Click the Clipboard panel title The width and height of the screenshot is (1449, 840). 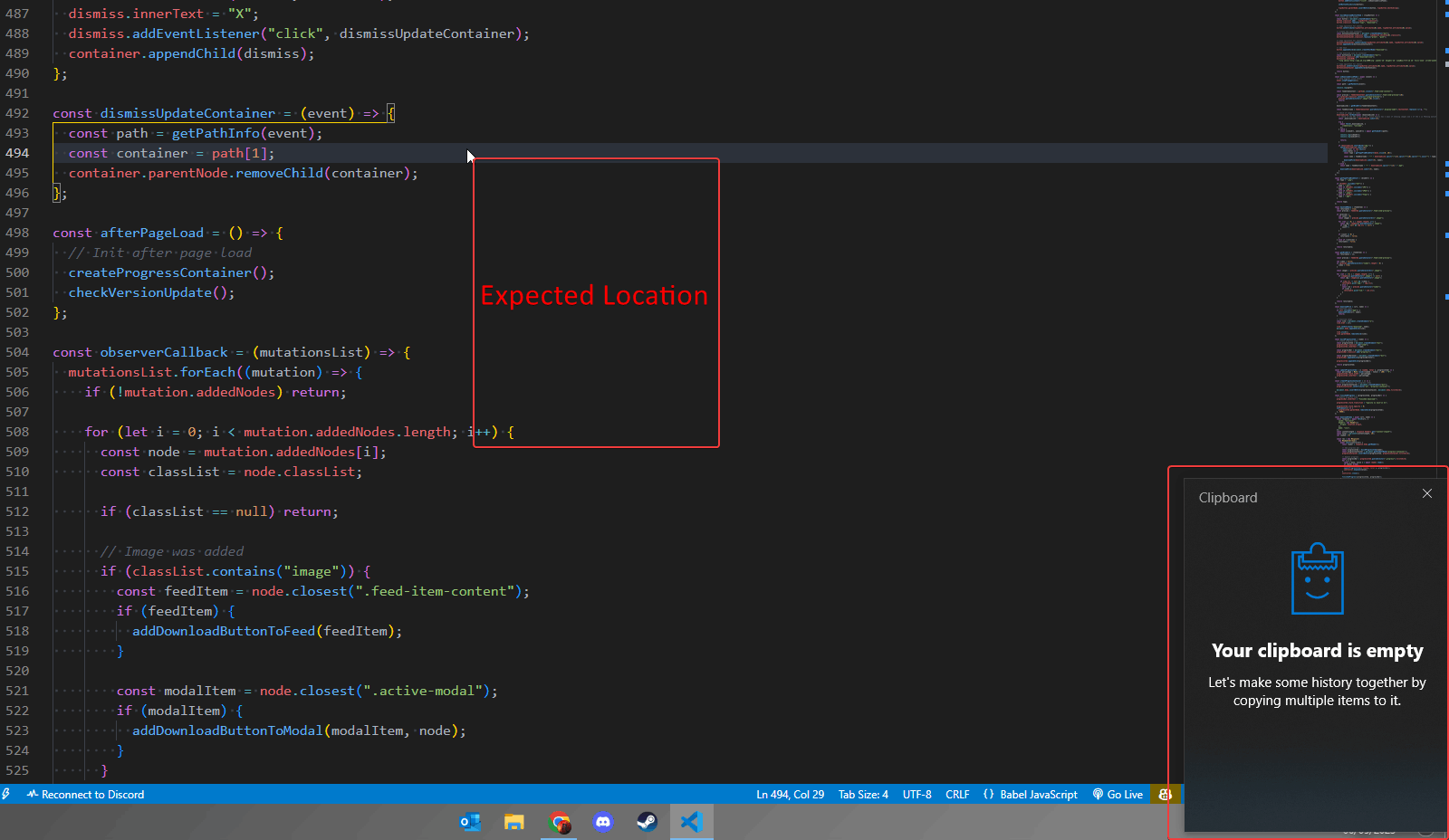[x=1228, y=498]
